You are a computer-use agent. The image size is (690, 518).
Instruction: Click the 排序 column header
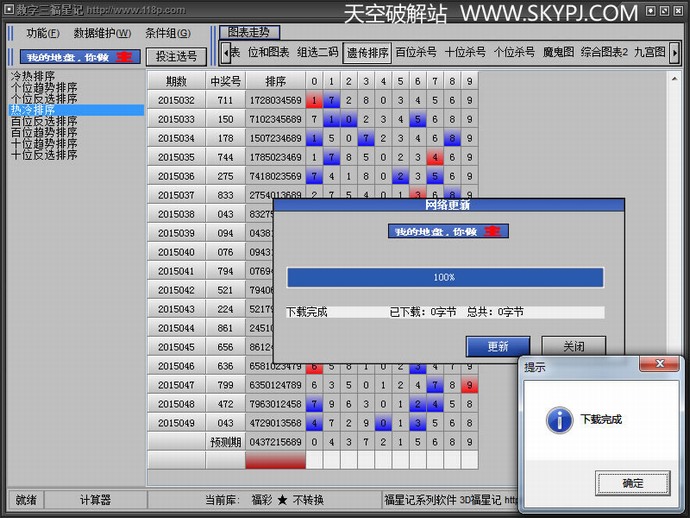[x=275, y=81]
